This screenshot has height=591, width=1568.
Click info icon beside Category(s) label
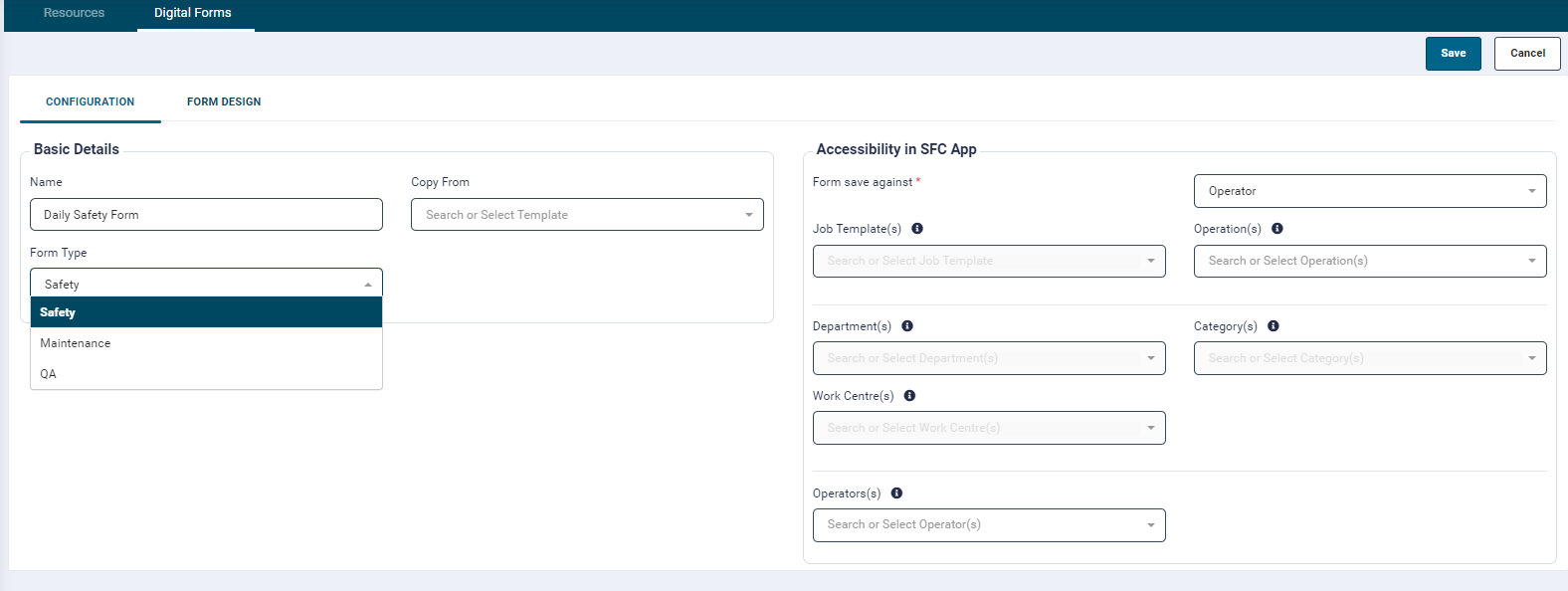(x=1274, y=326)
